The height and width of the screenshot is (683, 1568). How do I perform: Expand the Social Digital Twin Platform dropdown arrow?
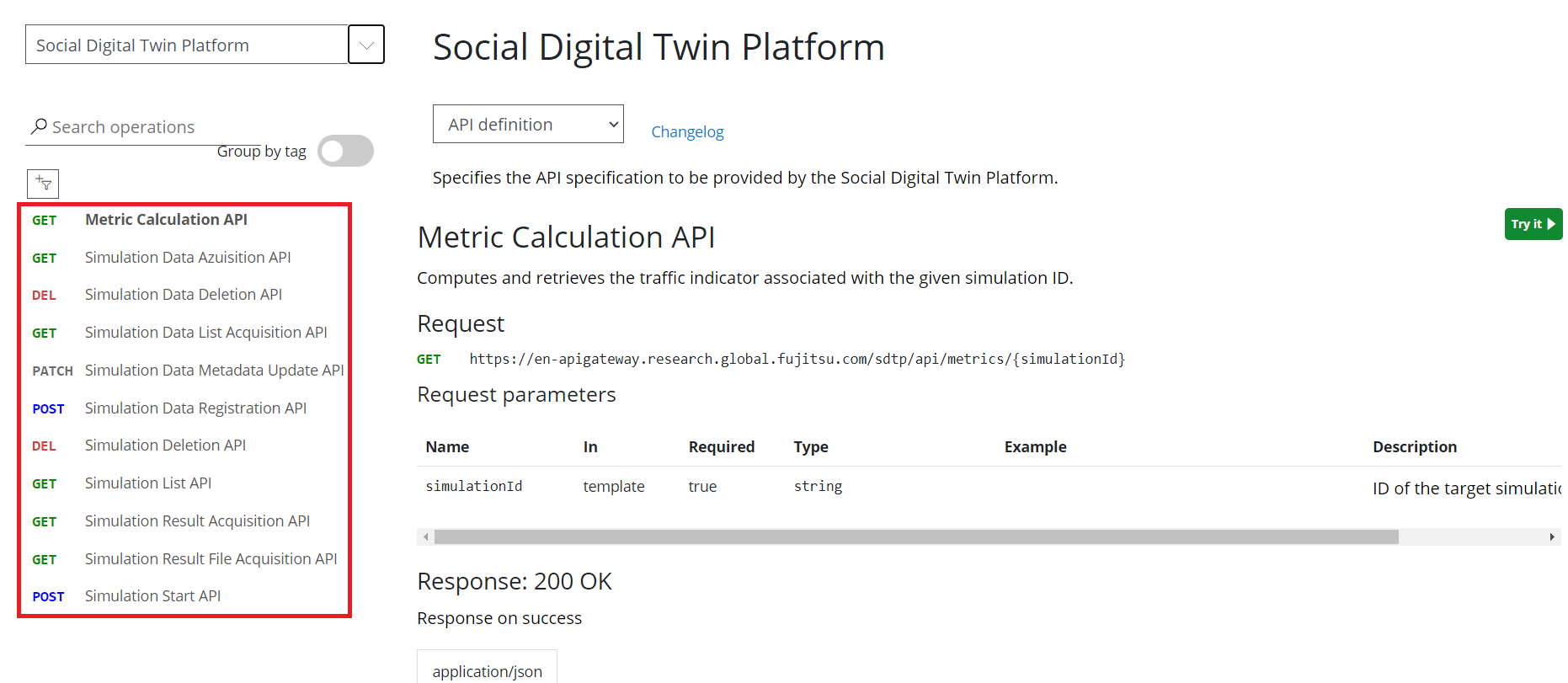coord(366,45)
